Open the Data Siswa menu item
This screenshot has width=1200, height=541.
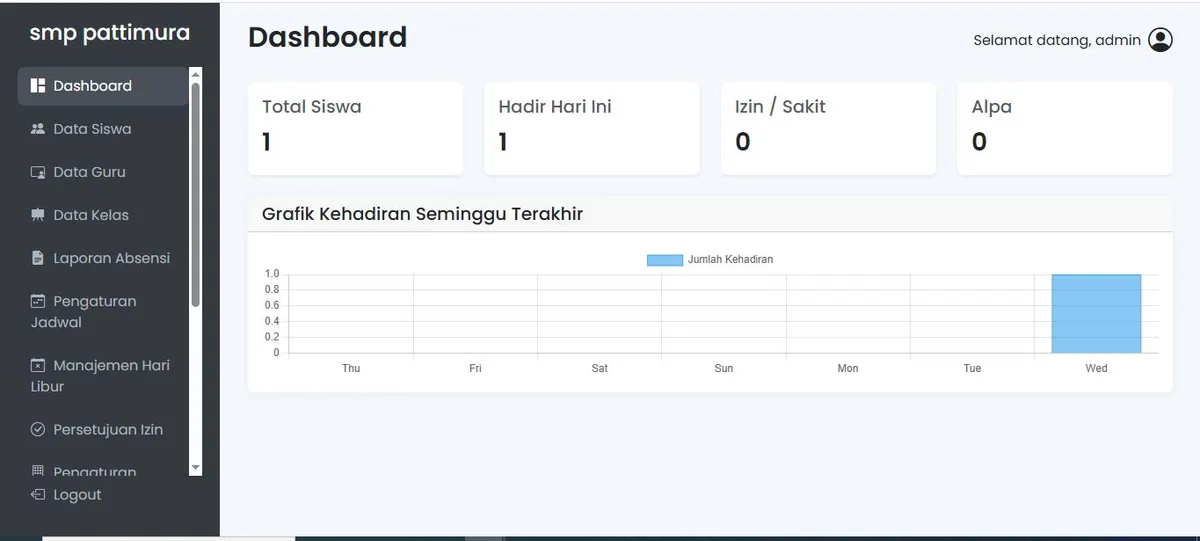(103, 129)
